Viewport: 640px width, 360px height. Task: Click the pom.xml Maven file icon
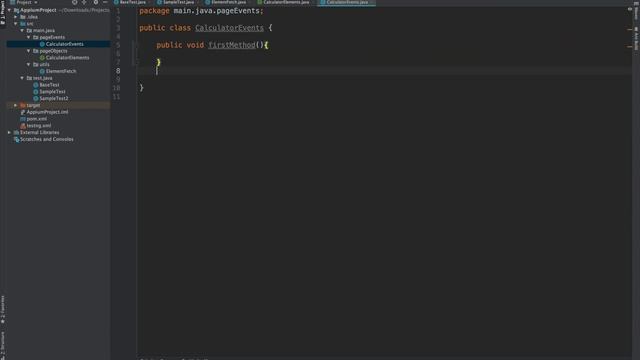point(23,119)
